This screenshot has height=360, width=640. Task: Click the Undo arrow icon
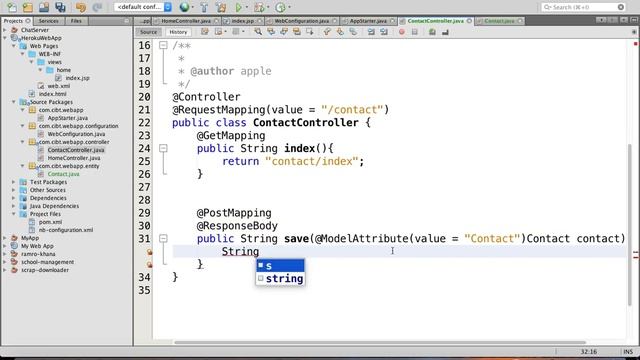tap(81, 7)
